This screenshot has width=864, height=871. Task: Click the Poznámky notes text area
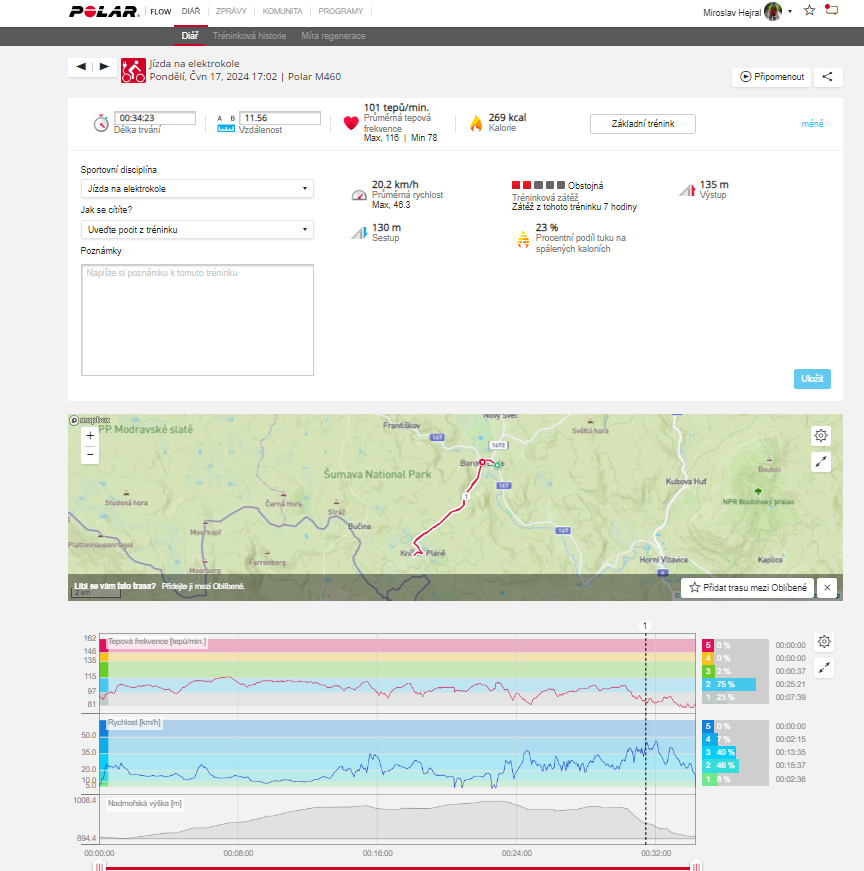pos(197,320)
